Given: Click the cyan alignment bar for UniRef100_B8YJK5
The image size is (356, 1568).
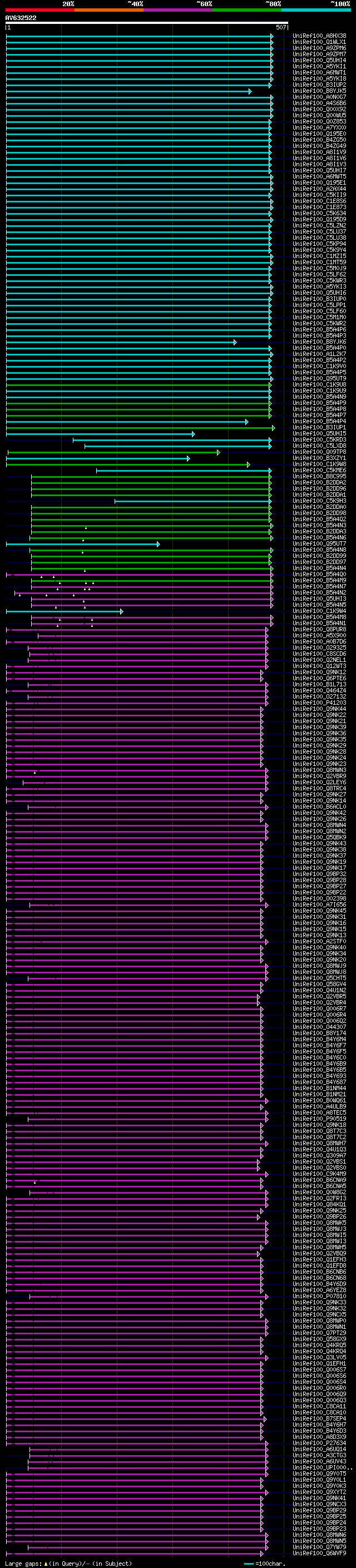Looking at the screenshot, I should (128, 91).
